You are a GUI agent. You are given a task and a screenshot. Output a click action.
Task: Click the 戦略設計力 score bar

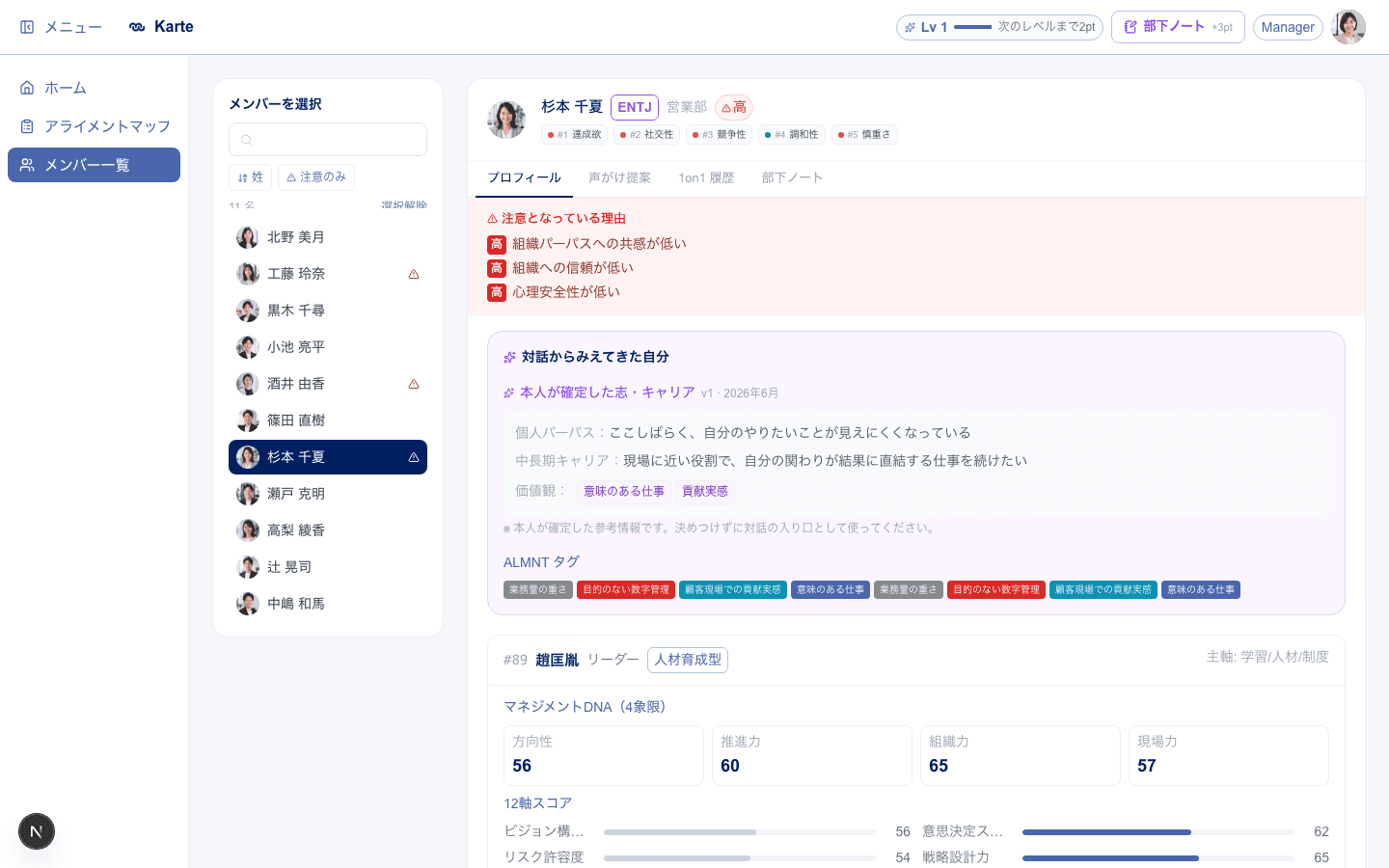tap(1158, 857)
